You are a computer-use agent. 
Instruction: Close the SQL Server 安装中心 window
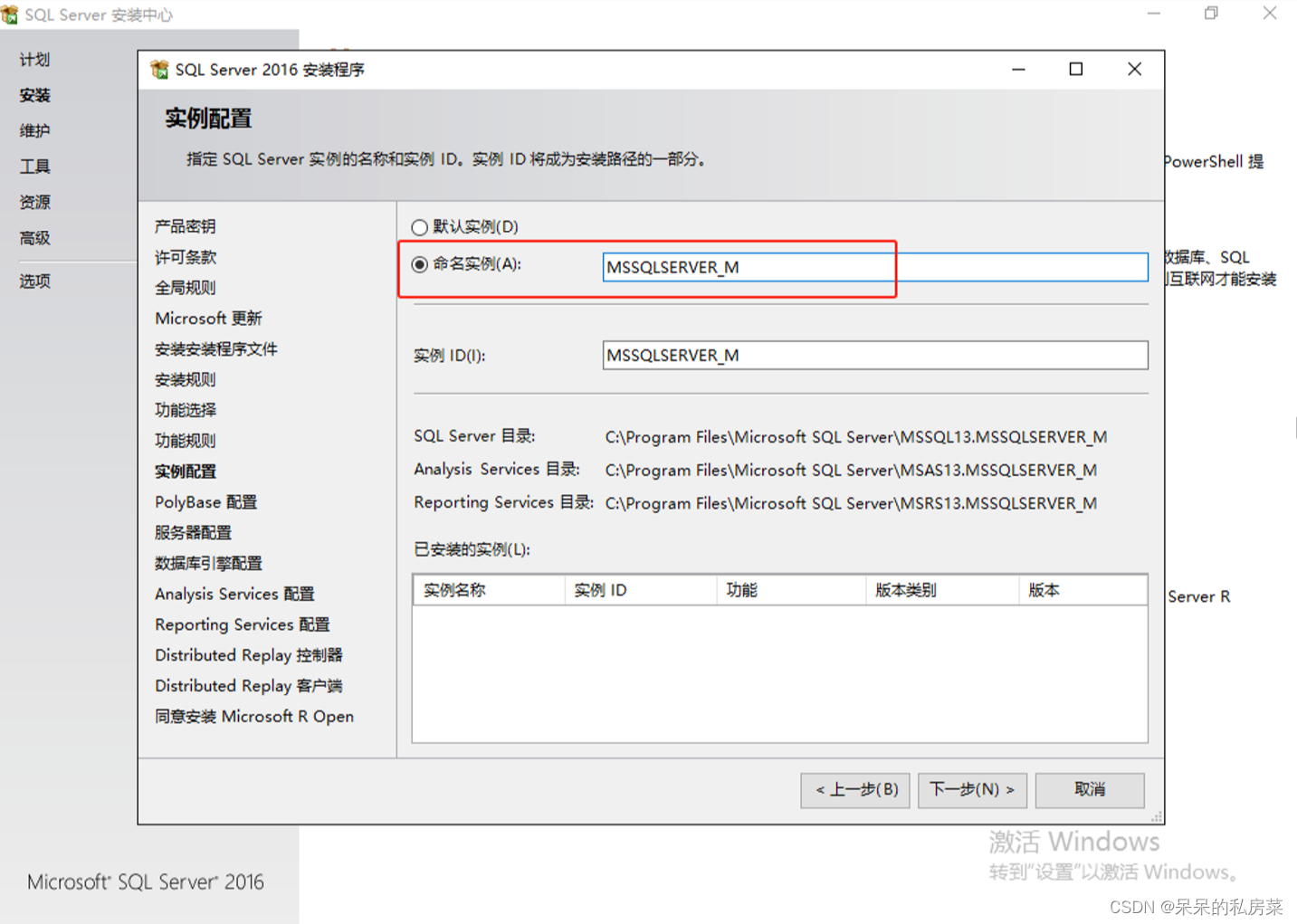click(x=1270, y=14)
